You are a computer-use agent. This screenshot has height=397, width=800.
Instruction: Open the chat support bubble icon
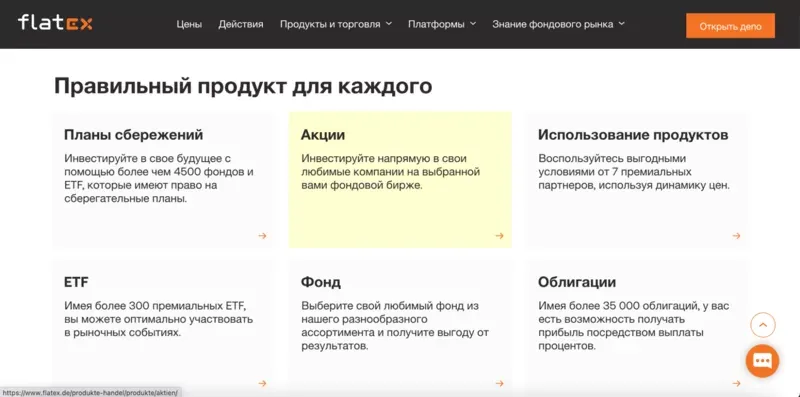(x=762, y=361)
